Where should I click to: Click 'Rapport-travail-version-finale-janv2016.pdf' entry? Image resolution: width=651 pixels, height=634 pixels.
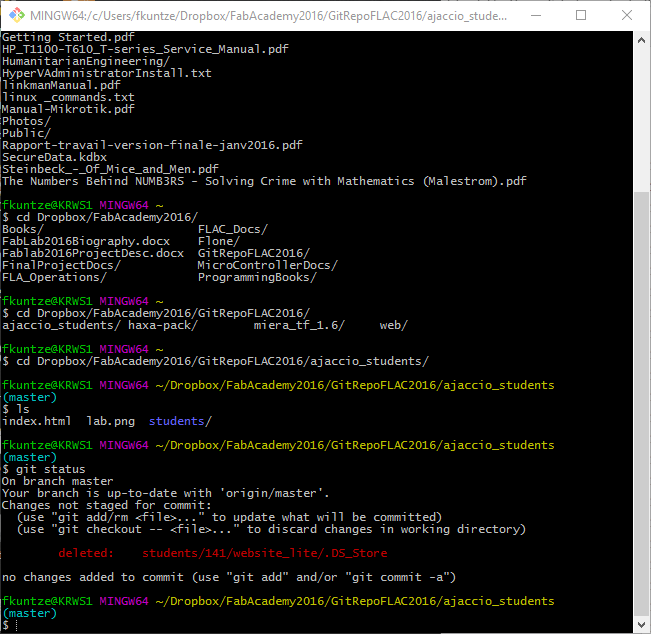tap(152, 145)
